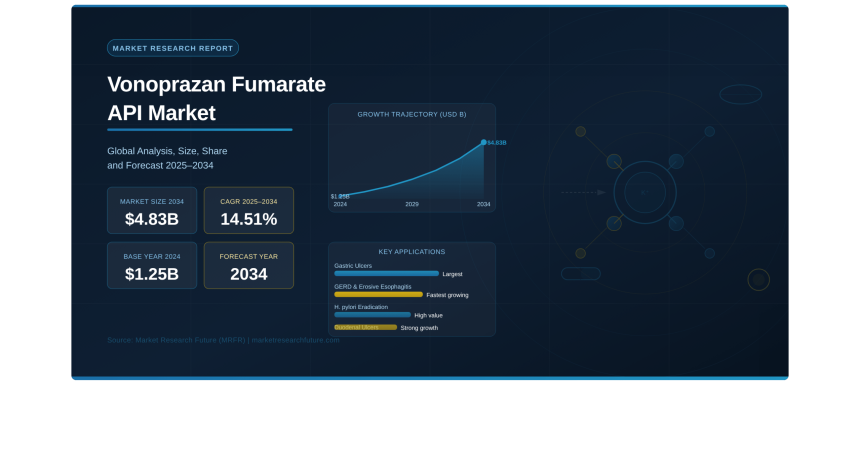Click the $4.83B endpoint on growth chart
860x459 pixels.
pos(484,142)
